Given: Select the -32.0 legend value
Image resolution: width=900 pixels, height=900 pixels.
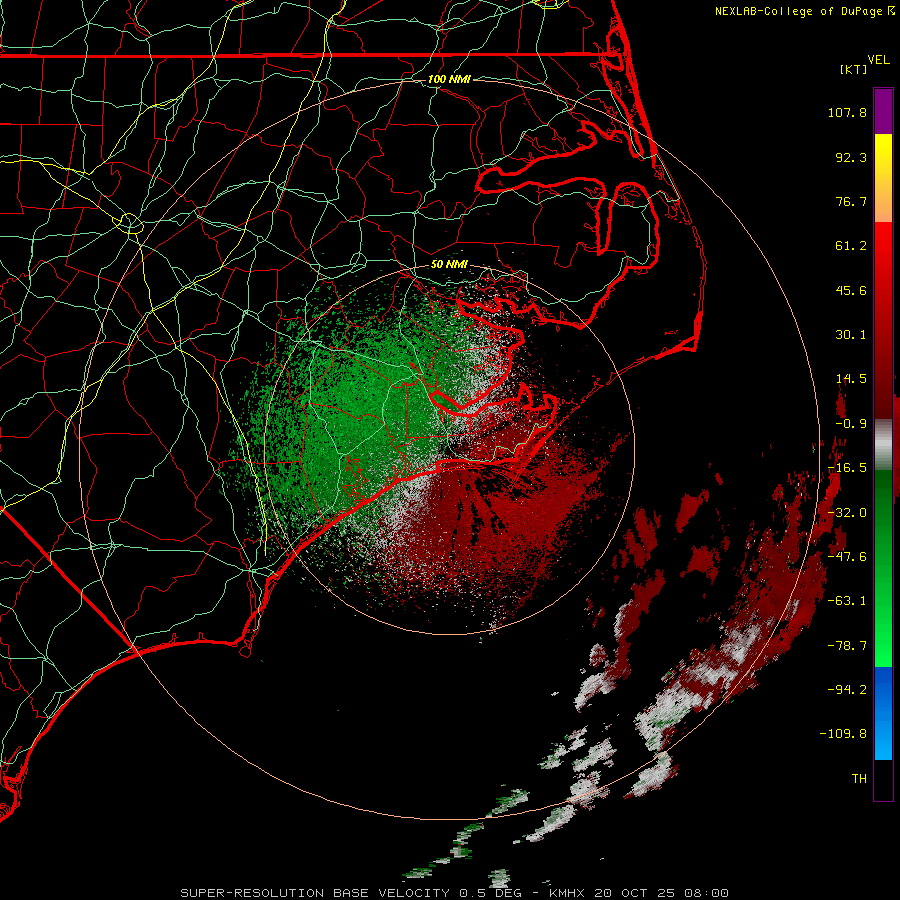Looking at the screenshot, I should click(847, 513).
